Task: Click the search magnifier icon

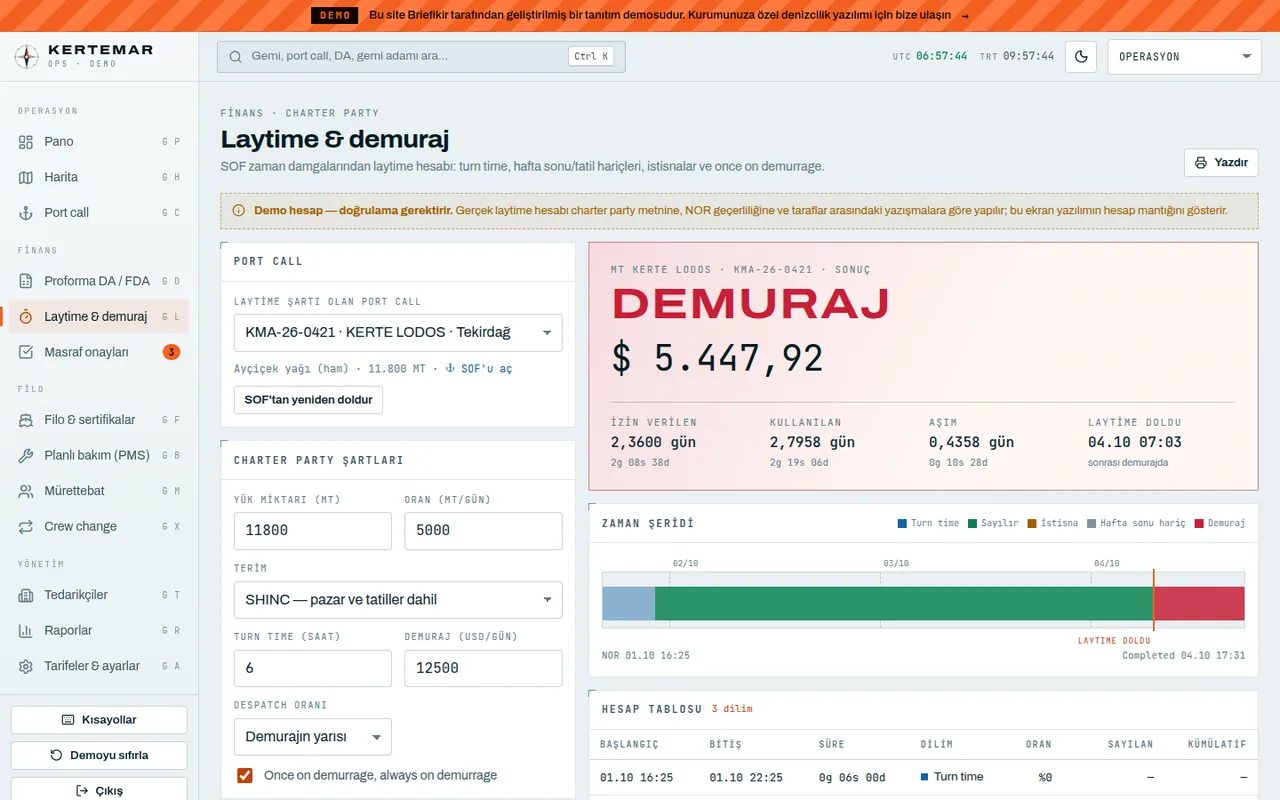Action: tap(236, 57)
